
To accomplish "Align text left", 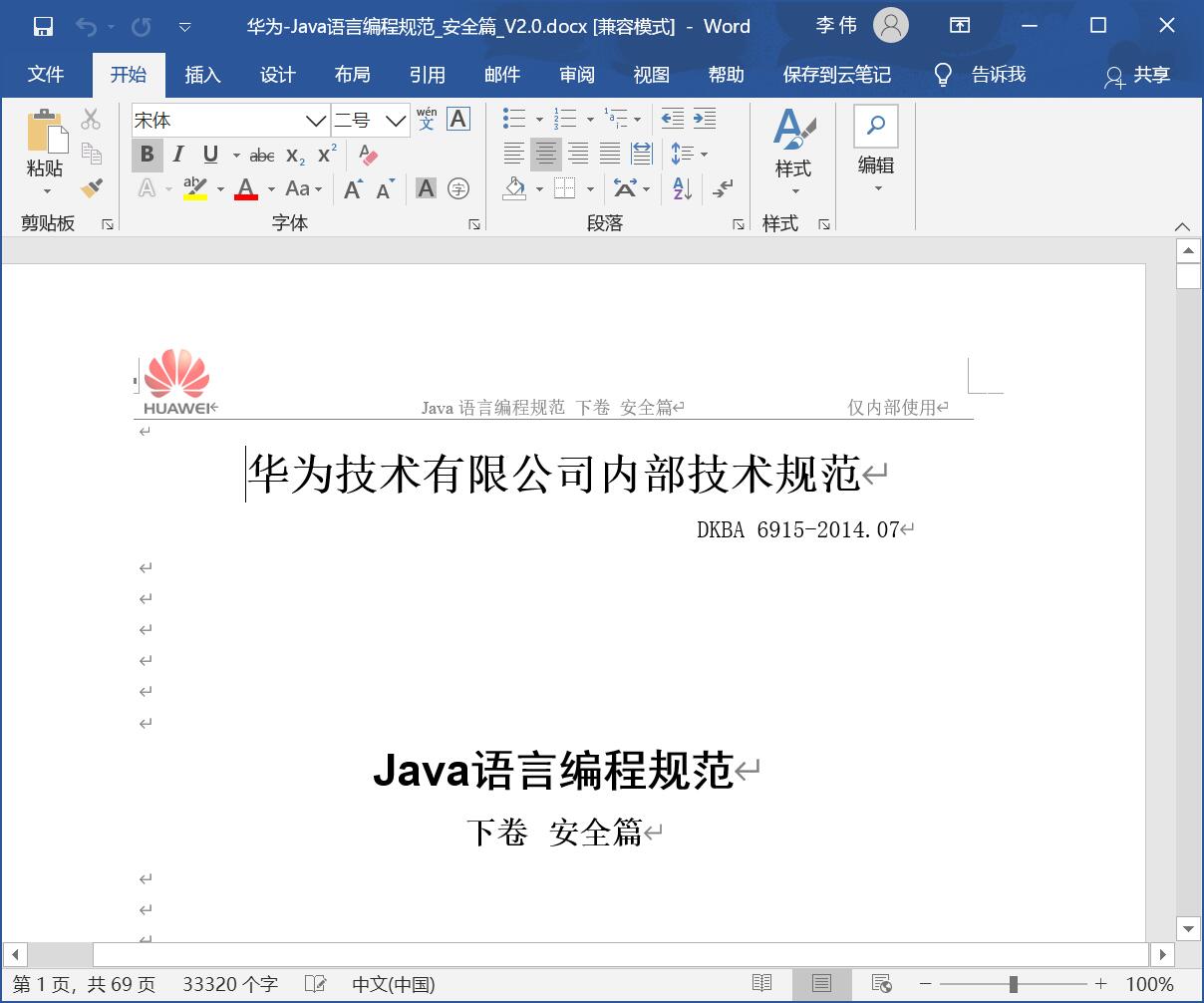I will (514, 154).
